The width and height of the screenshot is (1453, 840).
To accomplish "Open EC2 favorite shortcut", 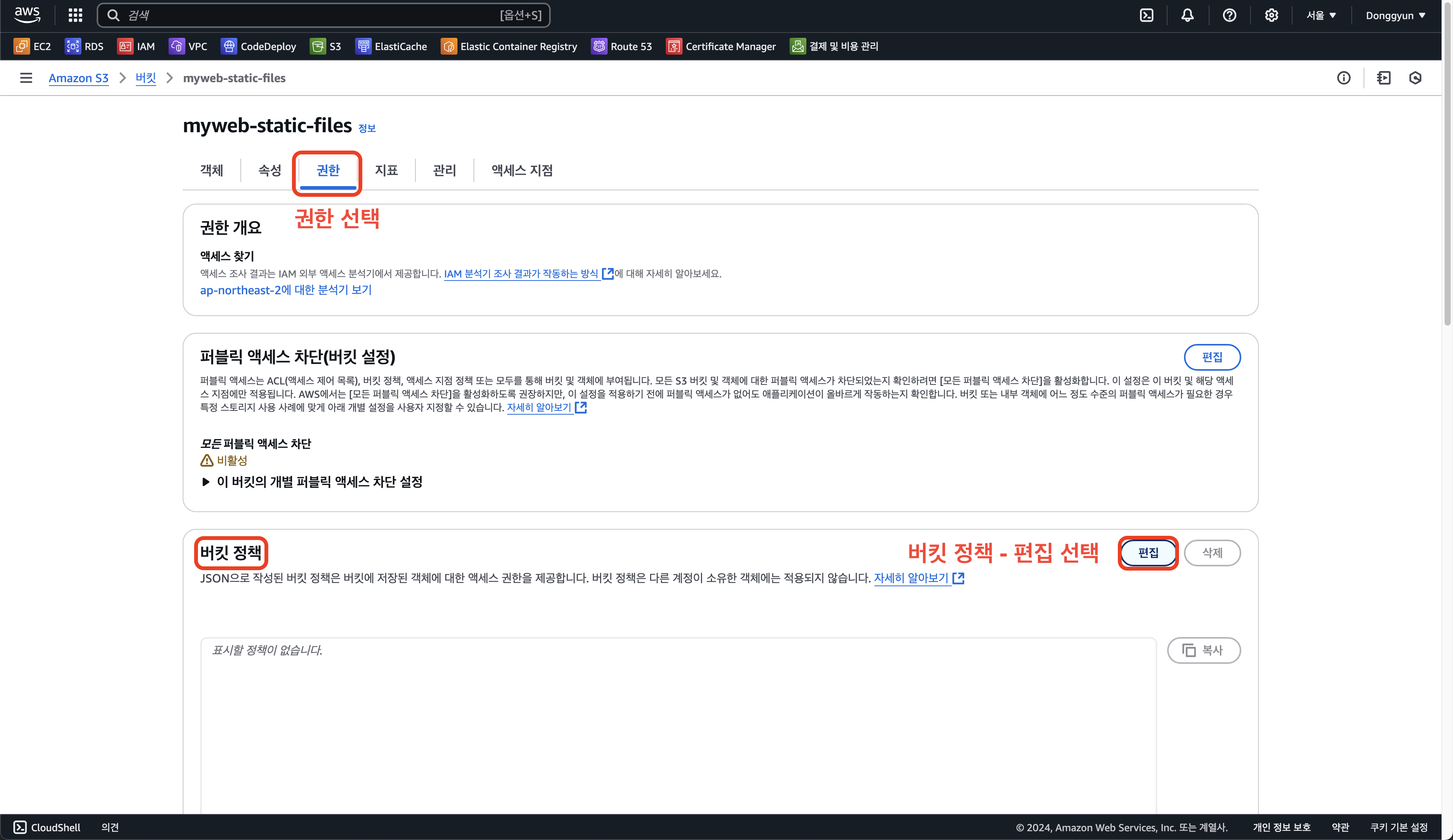I will [33, 46].
